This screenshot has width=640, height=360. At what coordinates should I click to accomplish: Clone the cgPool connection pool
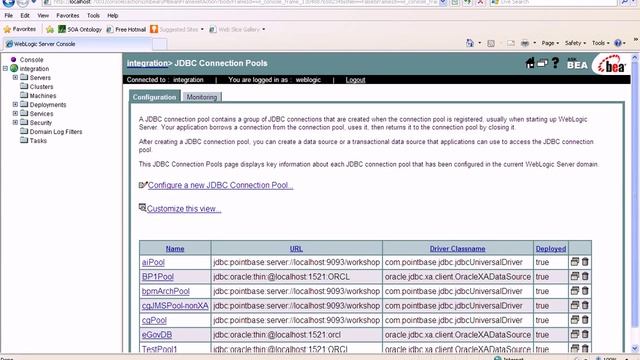[575, 320]
